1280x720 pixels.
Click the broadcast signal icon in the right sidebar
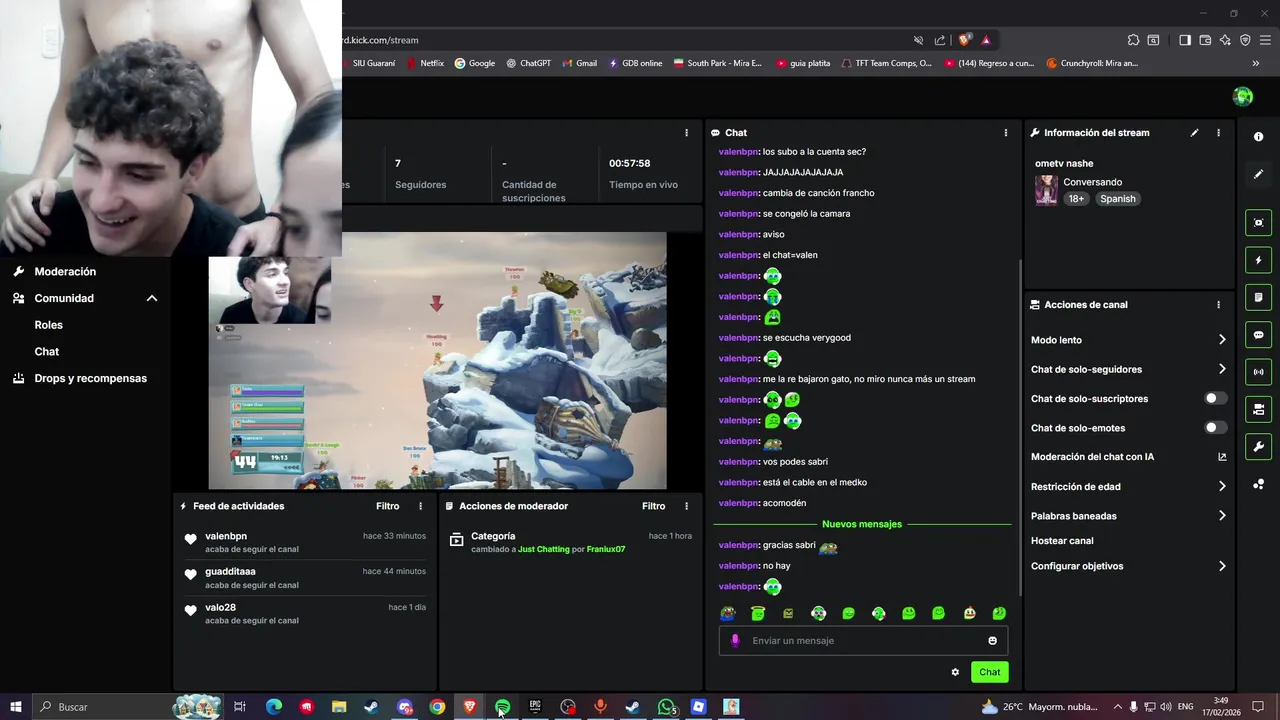(x=1258, y=372)
